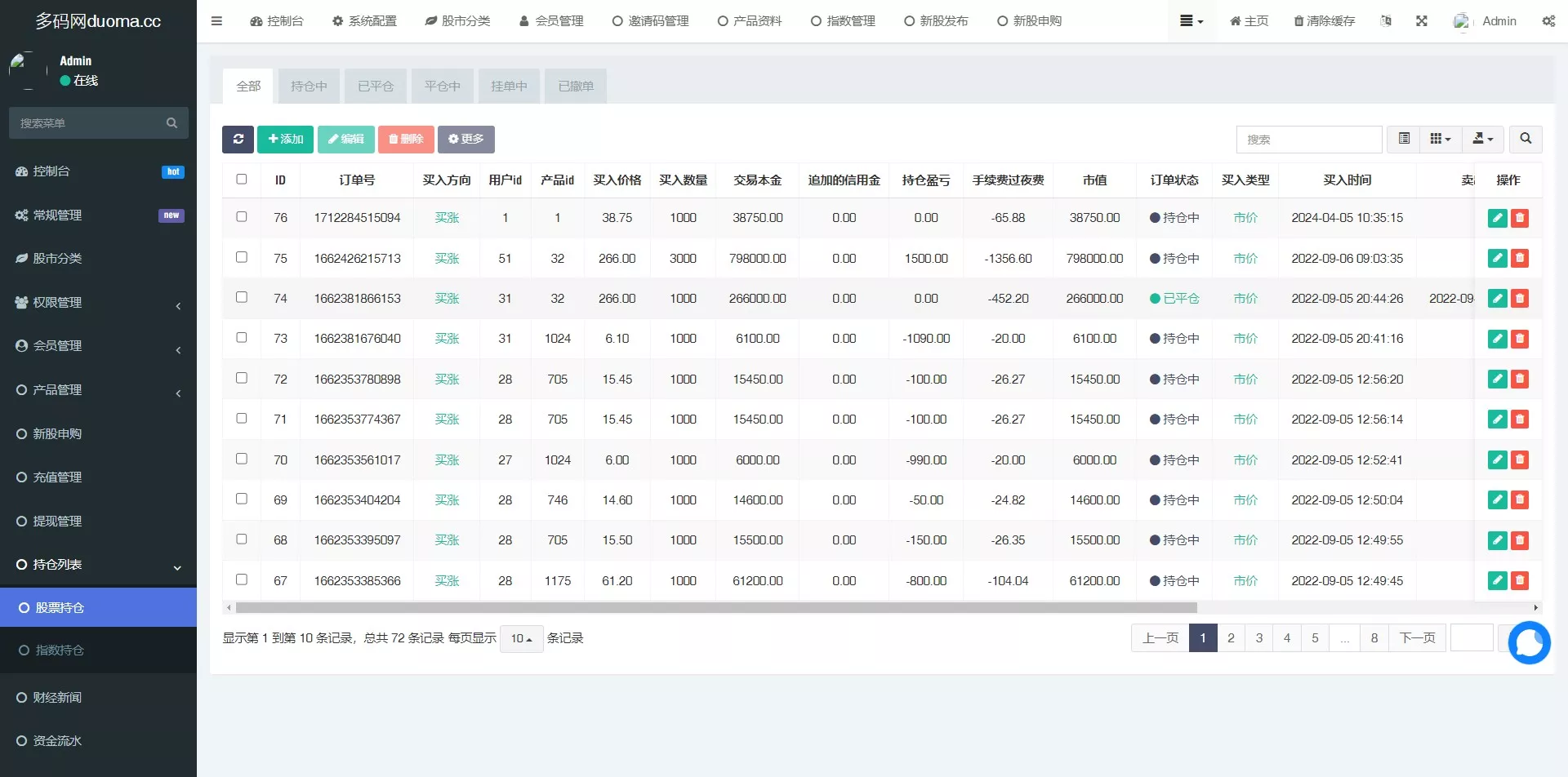Expand the 权限管理 sidebar menu

(98, 303)
